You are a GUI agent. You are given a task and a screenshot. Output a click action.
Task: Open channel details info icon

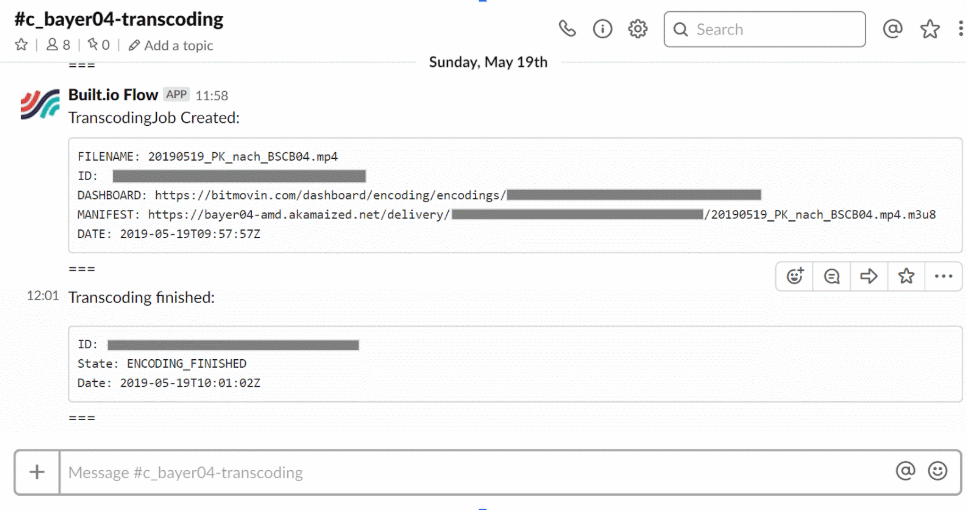(x=602, y=29)
